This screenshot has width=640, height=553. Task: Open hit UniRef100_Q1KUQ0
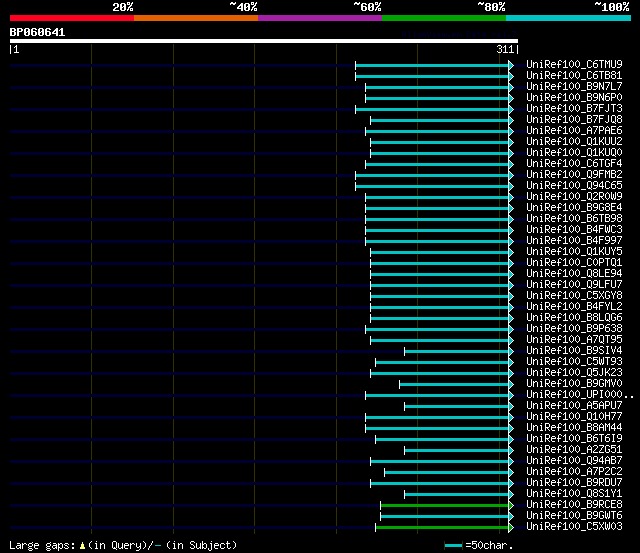(574, 152)
